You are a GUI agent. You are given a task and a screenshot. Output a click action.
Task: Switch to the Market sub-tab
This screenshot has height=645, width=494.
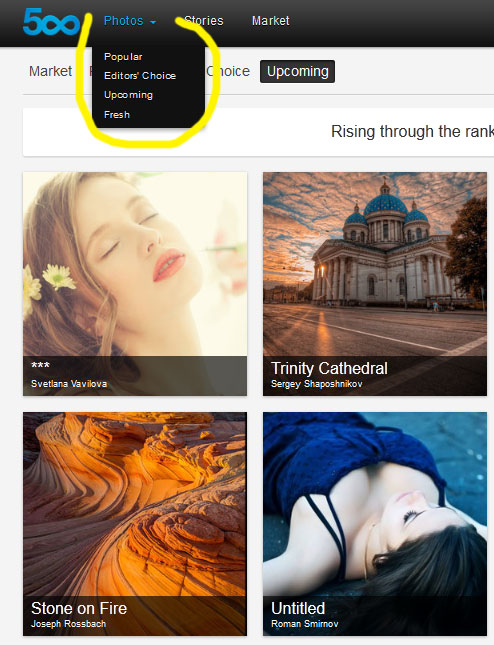click(51, 71)
